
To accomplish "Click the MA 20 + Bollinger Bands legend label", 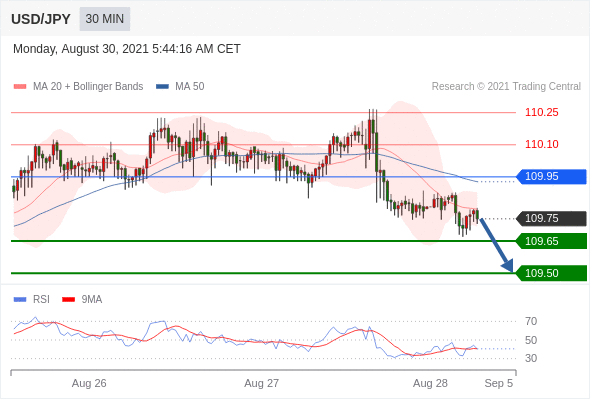I will point(88,87).
